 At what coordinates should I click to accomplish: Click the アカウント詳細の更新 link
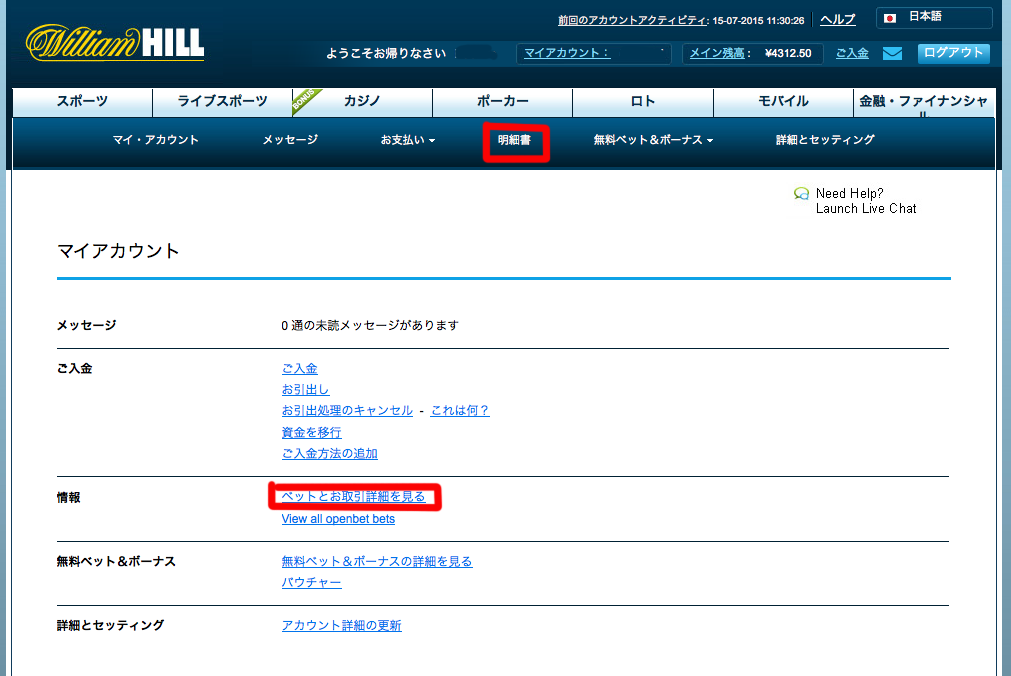[x=341, y=625]
